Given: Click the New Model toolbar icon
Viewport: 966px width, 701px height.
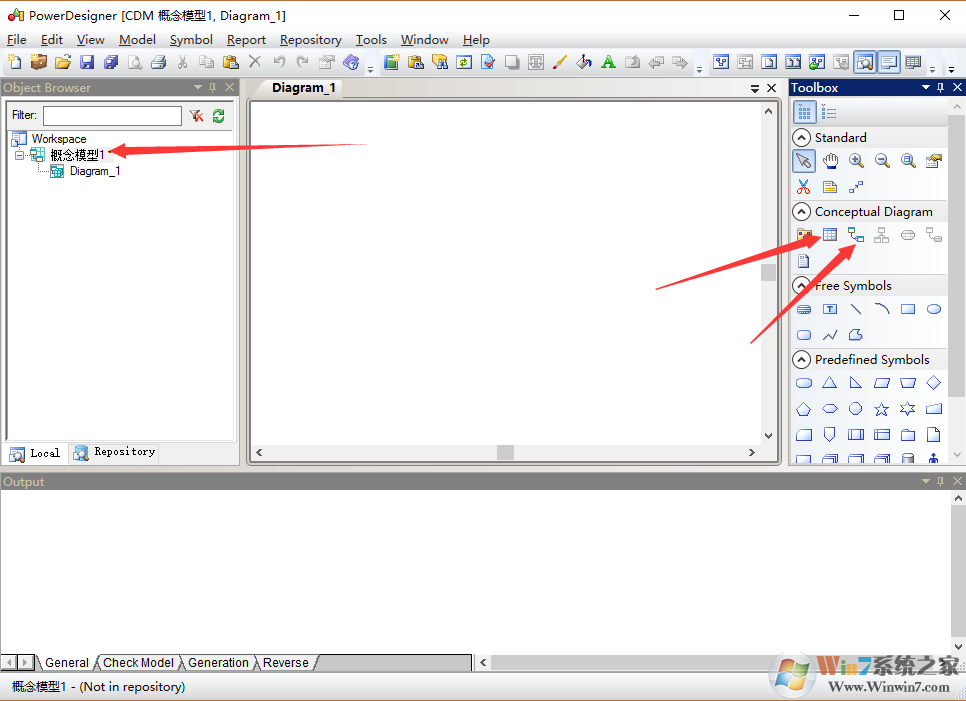Looking at the screenshot, I should click(x=14, y=62).
